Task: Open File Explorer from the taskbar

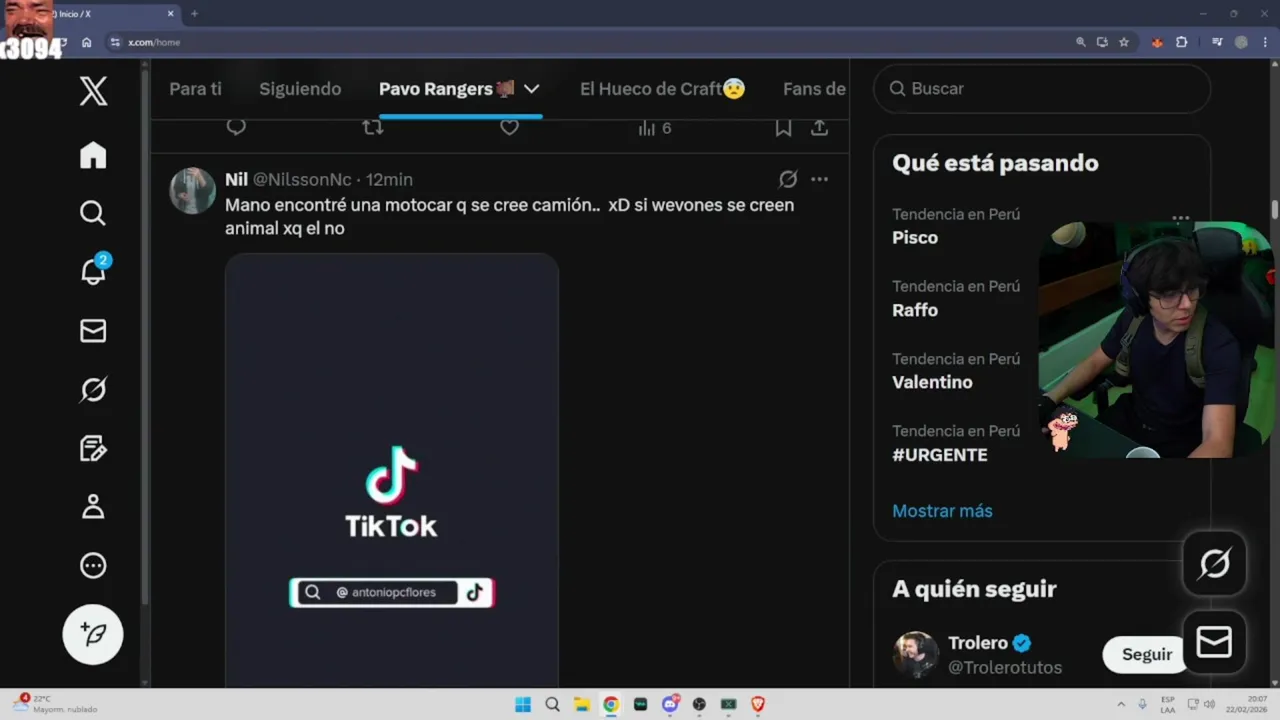Action: click(581, 704)
